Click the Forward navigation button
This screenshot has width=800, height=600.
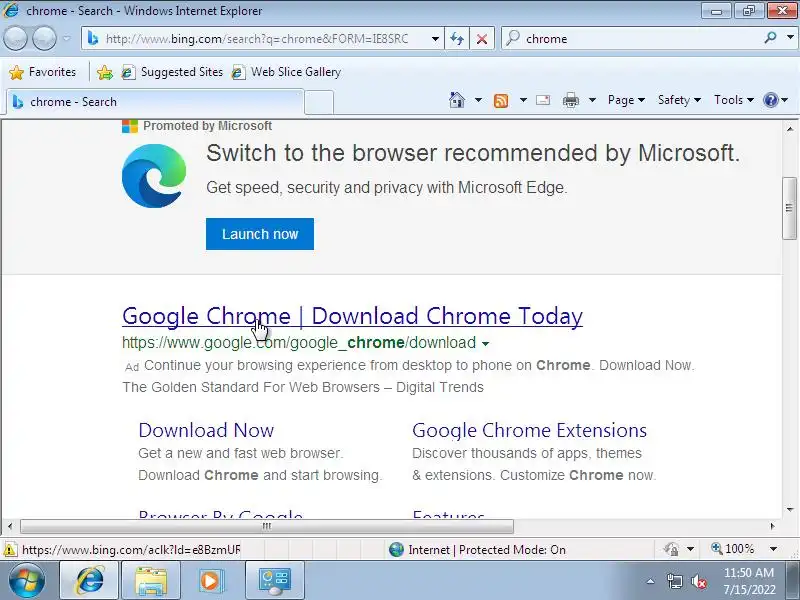point(44,39)
